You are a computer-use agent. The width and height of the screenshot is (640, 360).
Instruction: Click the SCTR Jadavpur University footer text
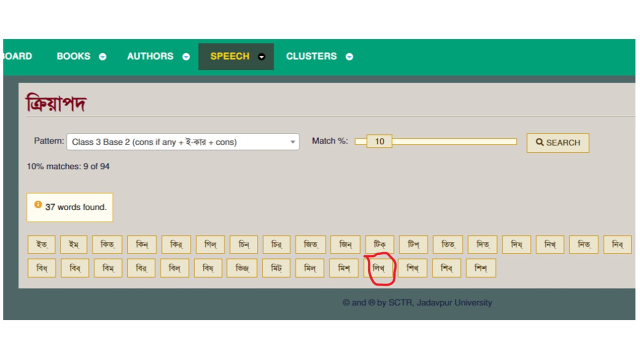417,302
